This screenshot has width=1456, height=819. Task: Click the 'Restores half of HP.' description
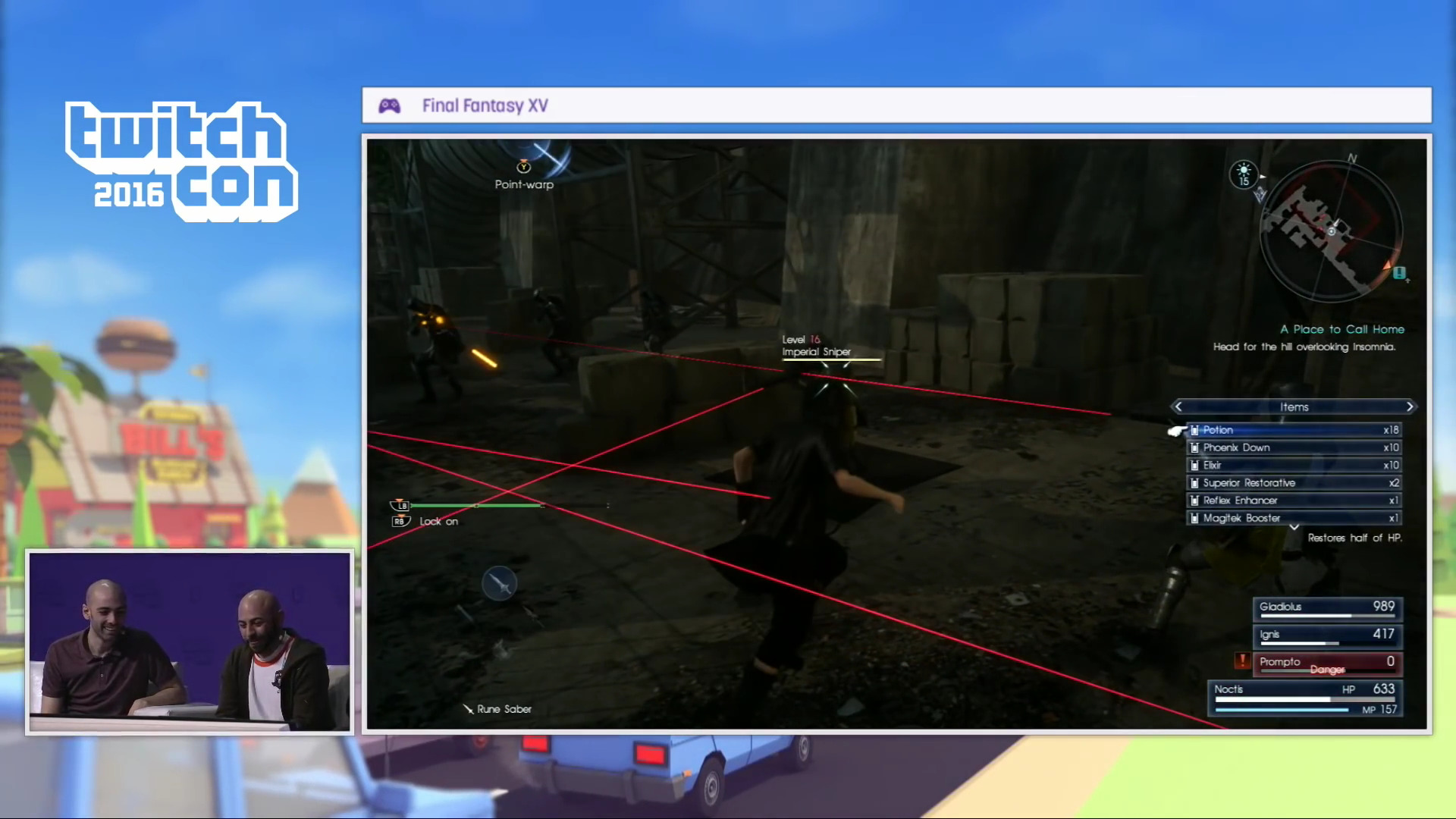(x=1355, y=538)
